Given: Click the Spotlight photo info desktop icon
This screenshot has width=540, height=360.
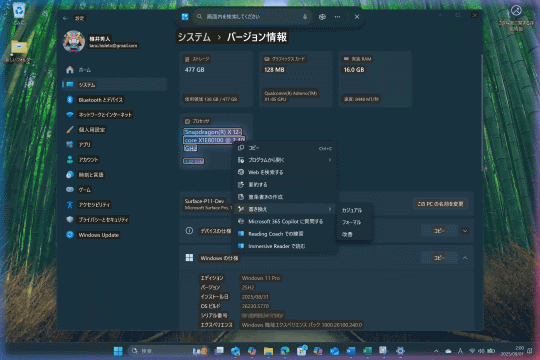Looking at the screenshot, I should (x=516, y=19).
